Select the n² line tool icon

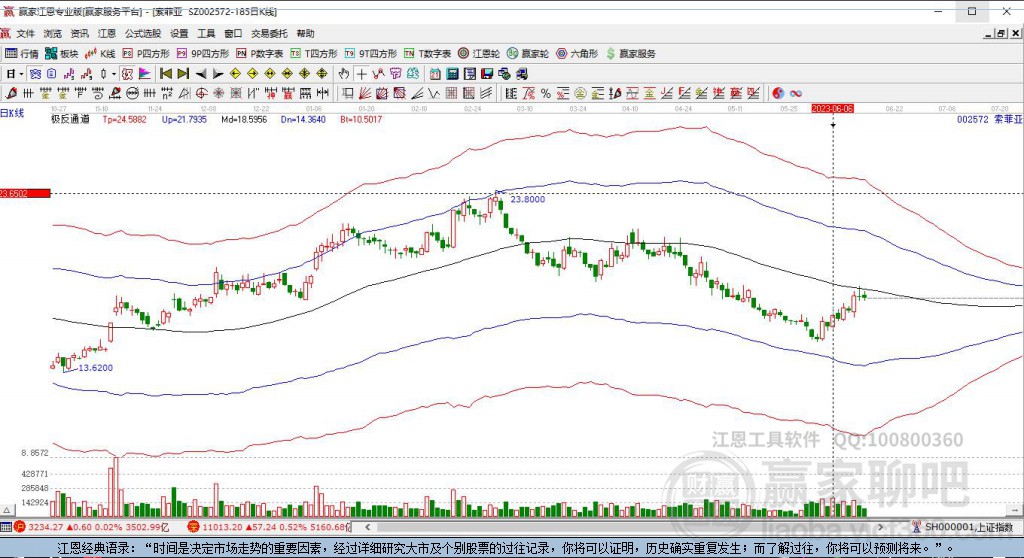167,93
